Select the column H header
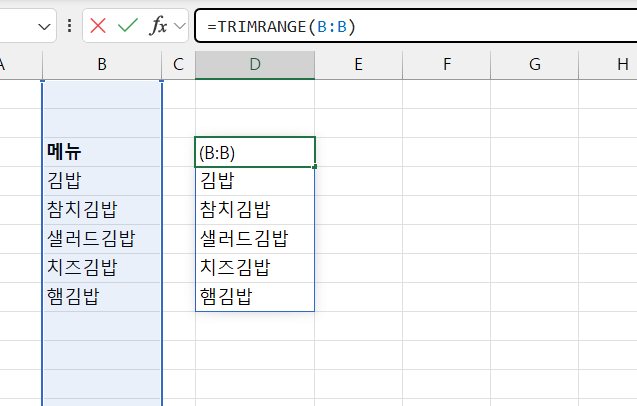637x406 pixels. tap(608, 65)
